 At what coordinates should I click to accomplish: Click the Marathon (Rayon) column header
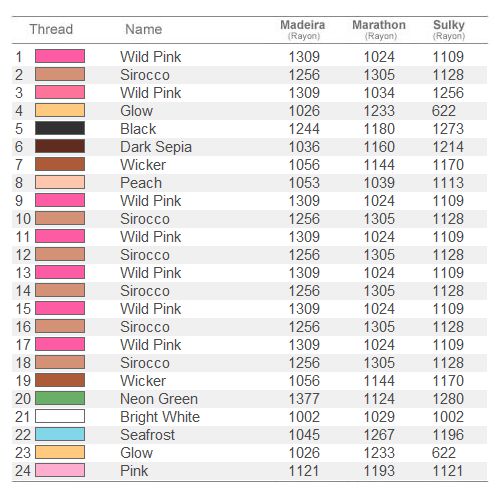[x=379, y=30]
